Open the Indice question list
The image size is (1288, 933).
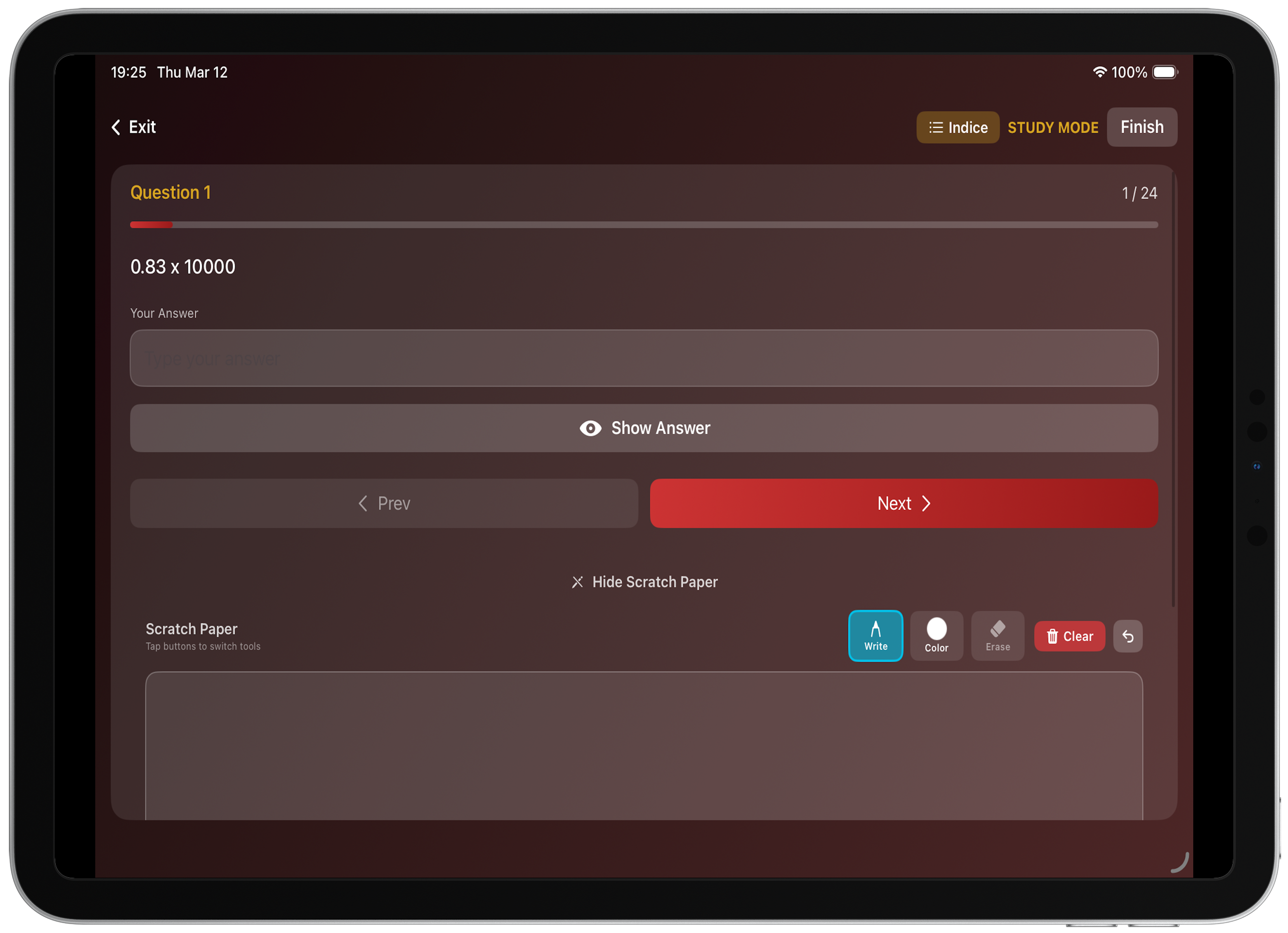tap(957, 127)
